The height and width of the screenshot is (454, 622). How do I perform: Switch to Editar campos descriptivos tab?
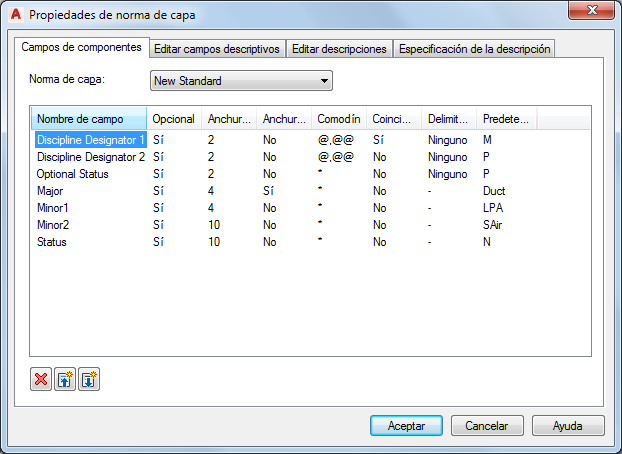(217, 49)
